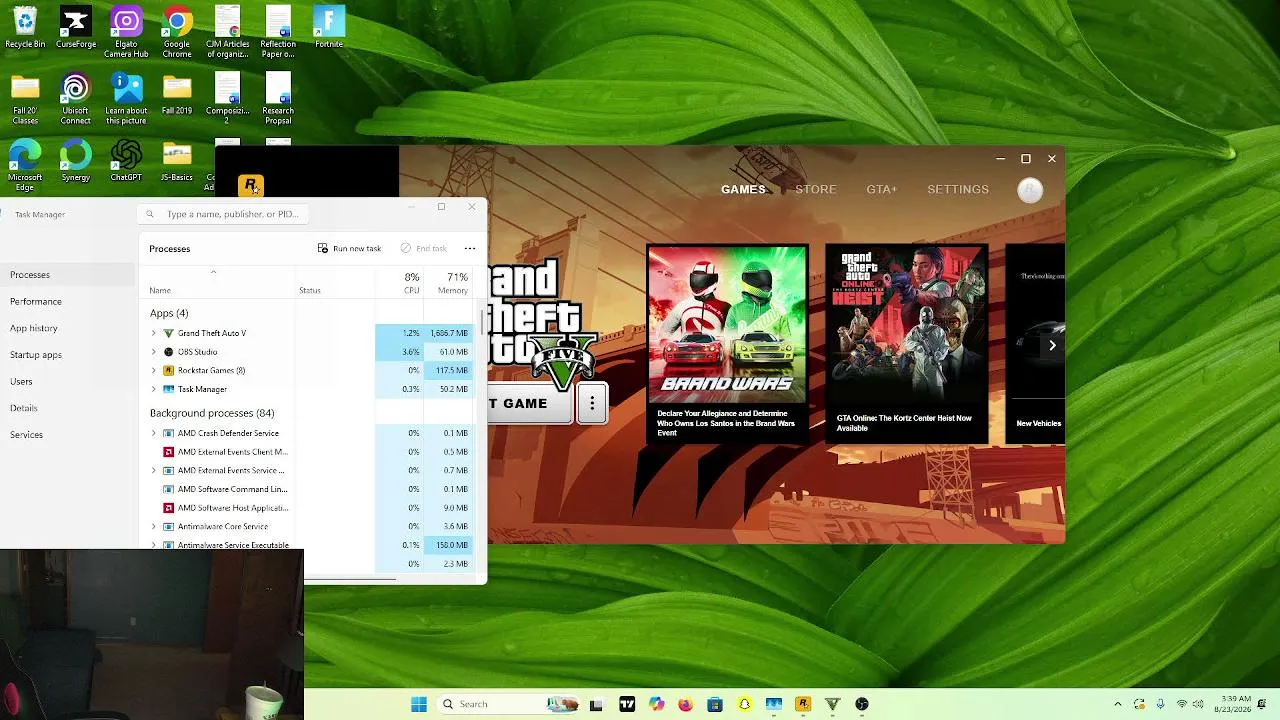Open the Processes tab in Task Manager
This screenshot has height=720, width=1280.
click(67, 275)
